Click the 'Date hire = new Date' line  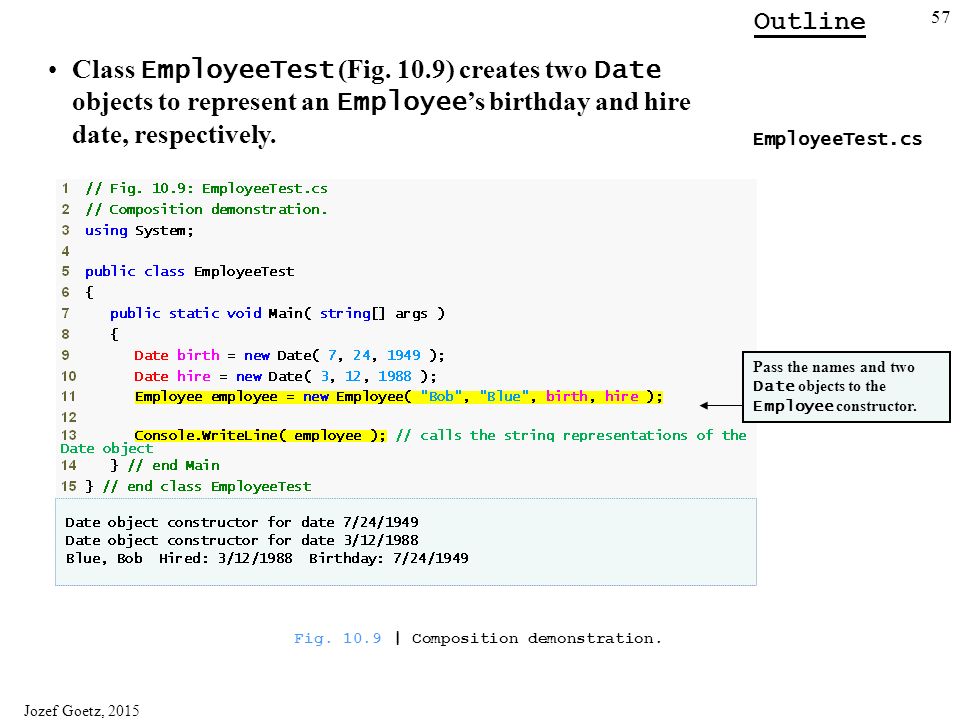[285, 376]
